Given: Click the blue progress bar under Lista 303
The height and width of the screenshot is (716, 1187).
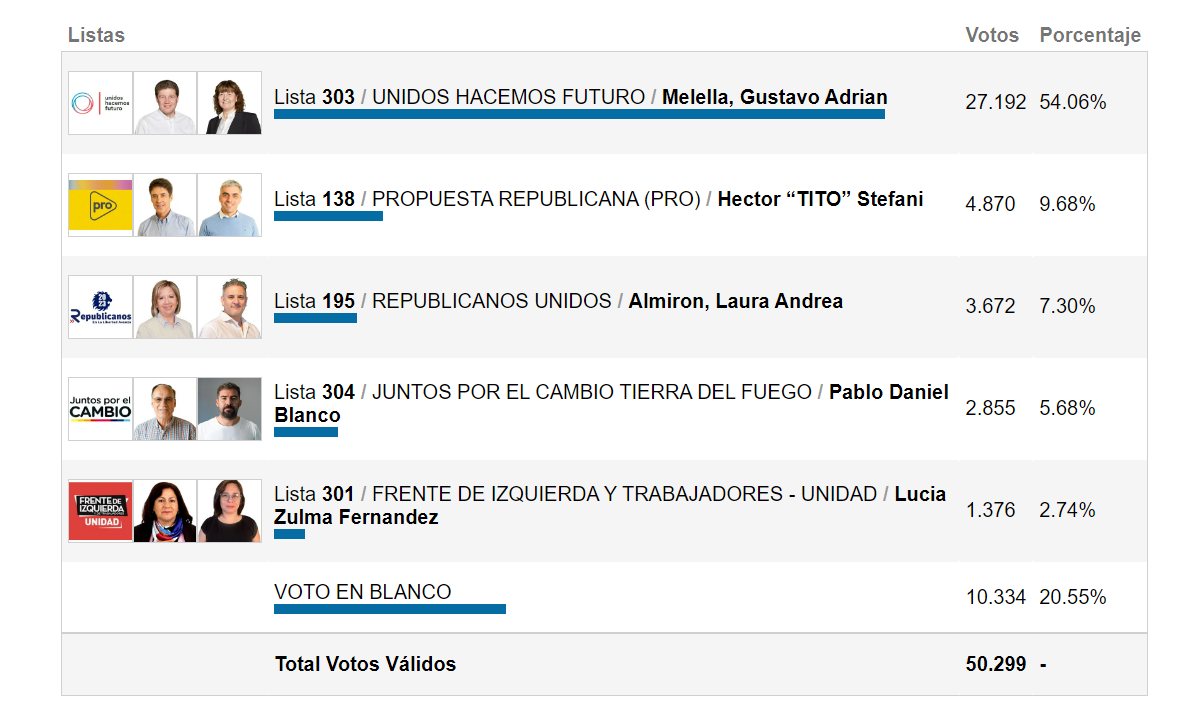Looking at the screenshot, I should 579,114.
